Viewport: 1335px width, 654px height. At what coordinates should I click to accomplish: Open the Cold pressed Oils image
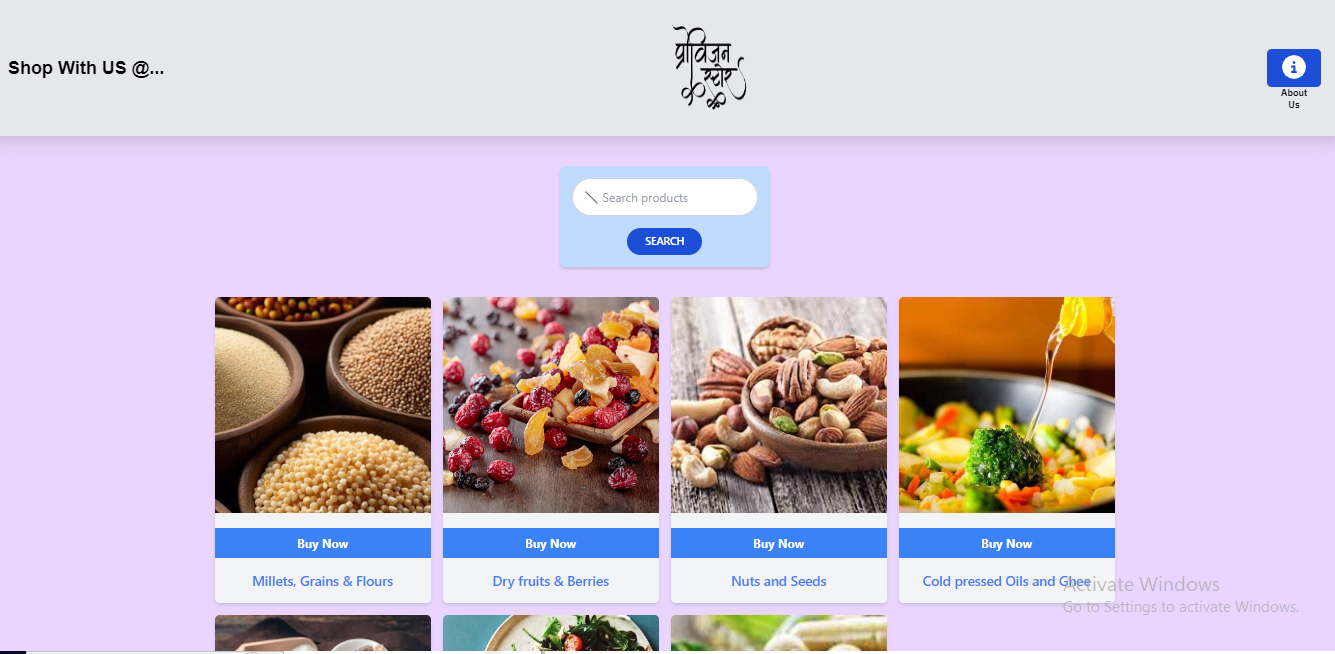point(1007,405)
